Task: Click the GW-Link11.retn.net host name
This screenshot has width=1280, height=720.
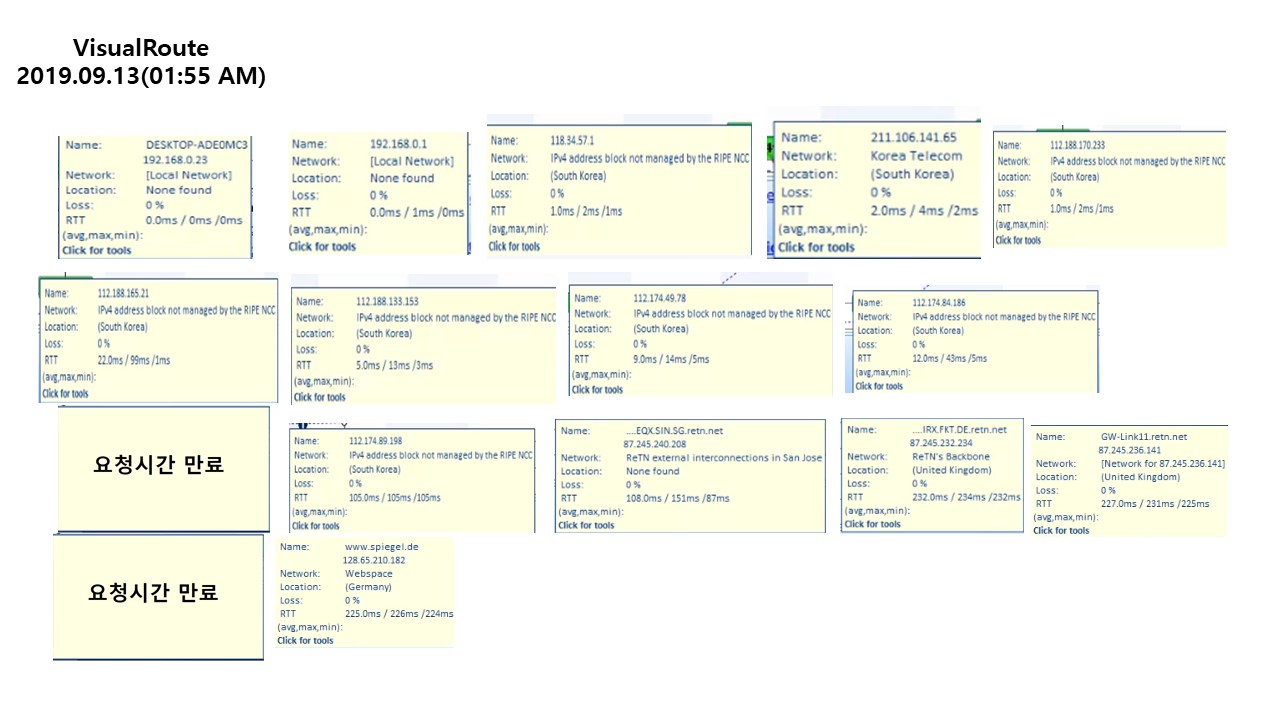Action: coord(1144,437)
